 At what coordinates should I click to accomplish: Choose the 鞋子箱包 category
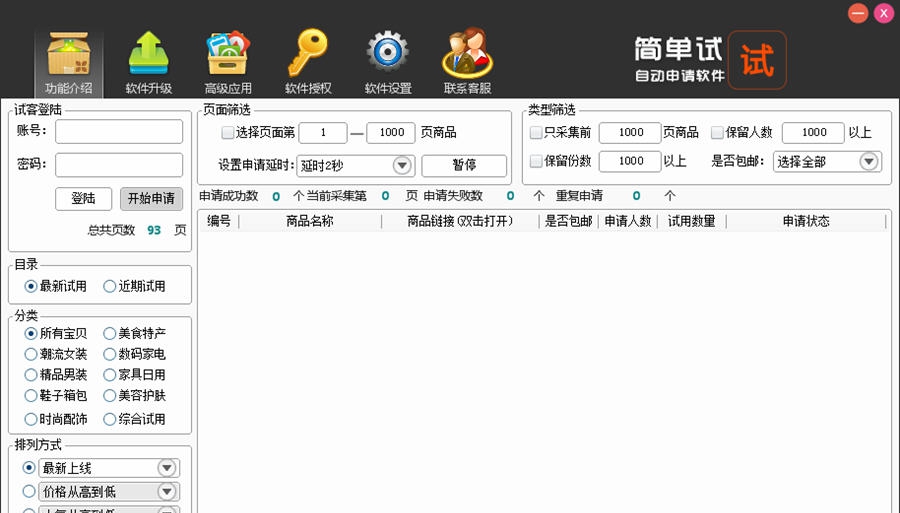[31, 395]
